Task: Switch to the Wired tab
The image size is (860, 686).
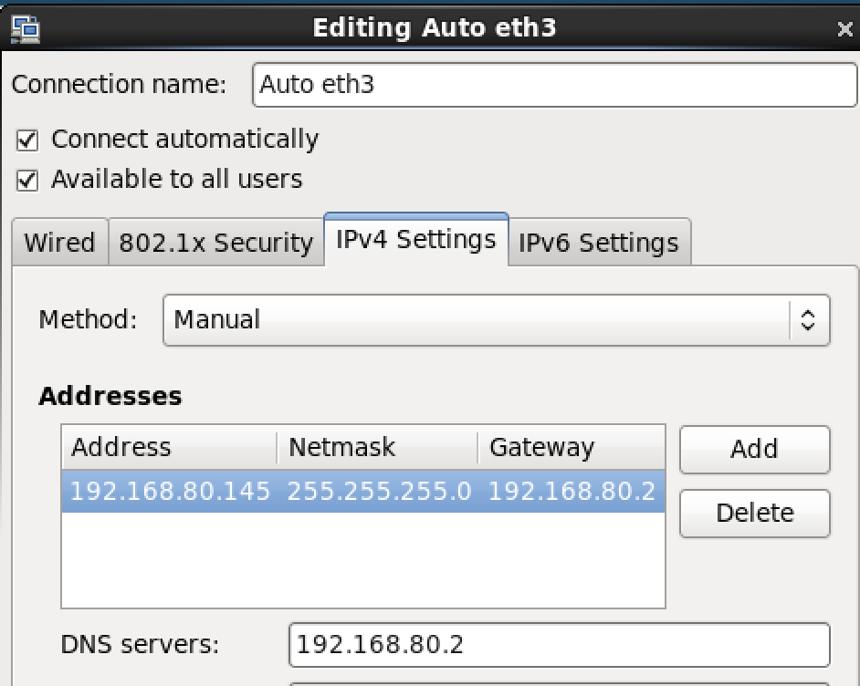Action: 60,242
